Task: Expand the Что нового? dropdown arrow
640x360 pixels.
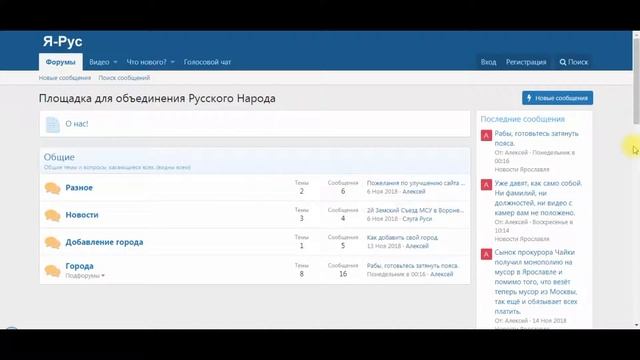Action: (173, 62)
